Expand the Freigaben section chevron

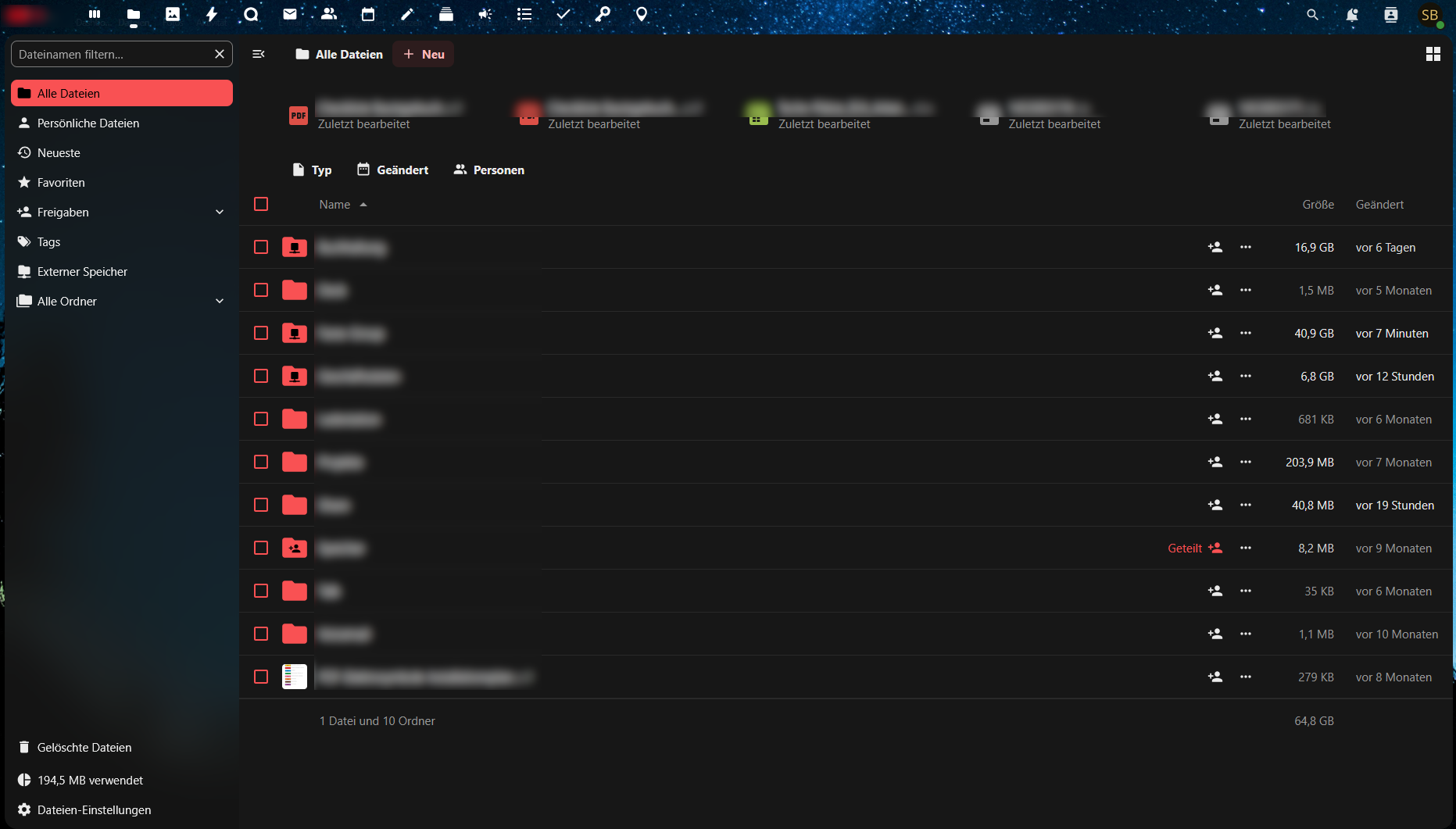click(220, 213)
